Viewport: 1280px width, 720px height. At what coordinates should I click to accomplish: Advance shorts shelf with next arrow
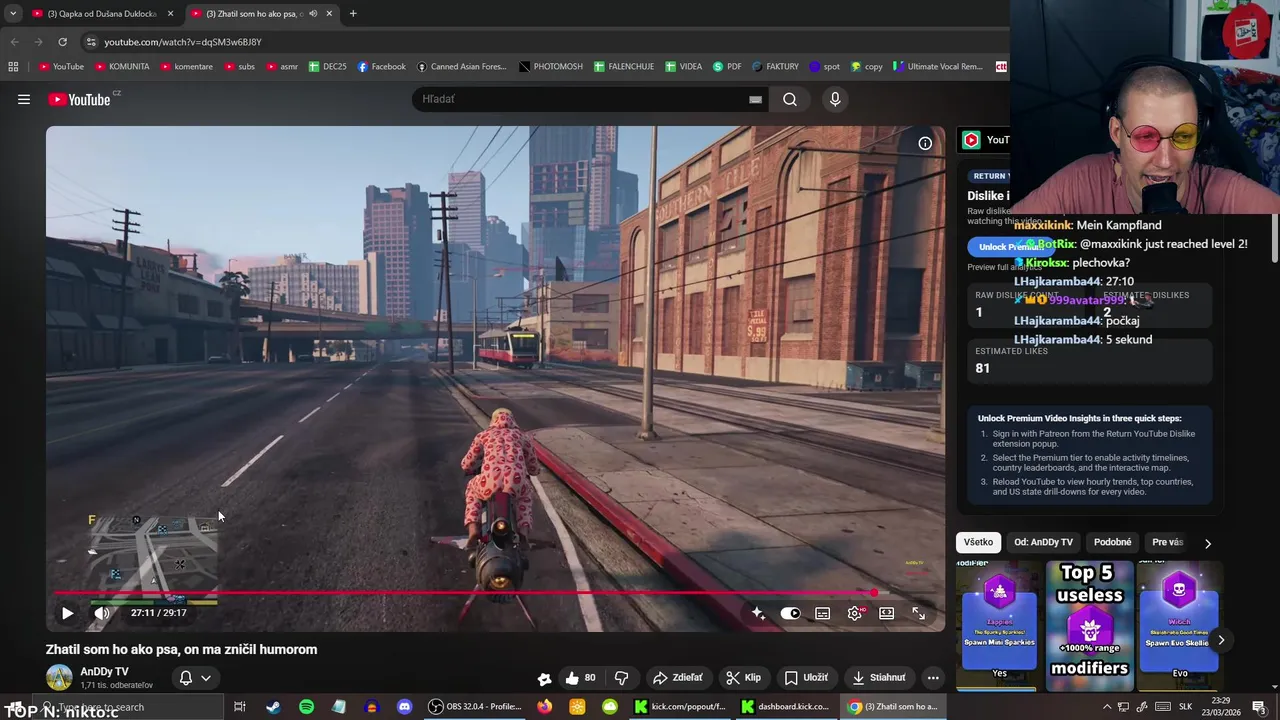tap(1221, 640)
